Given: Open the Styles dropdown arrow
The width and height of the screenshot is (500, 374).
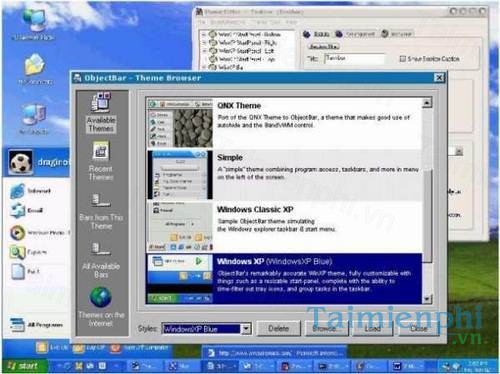Looking at the screenshot, I should (x=246, y=329).
